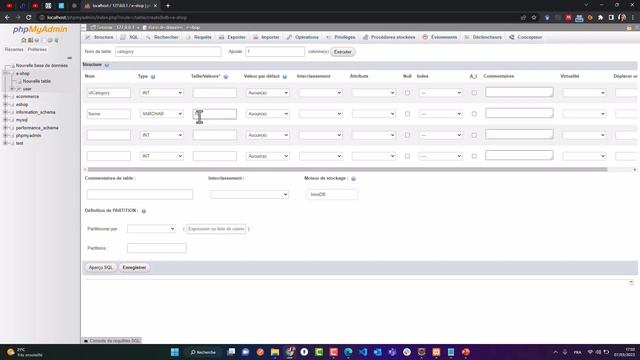Open a new browser tab with plus icon
The height and width of the screenshot is (360, 640).
point(168,6)
